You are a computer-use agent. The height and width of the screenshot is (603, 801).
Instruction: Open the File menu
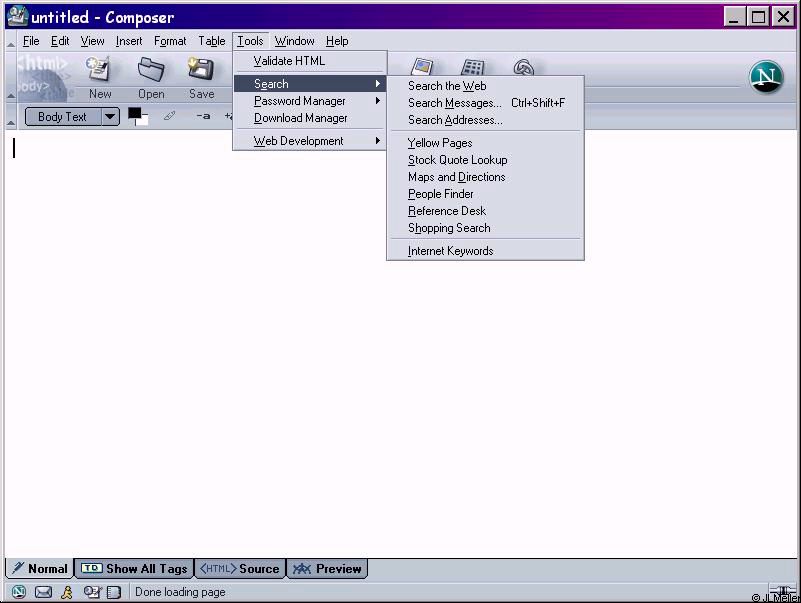tap(31, 41)
